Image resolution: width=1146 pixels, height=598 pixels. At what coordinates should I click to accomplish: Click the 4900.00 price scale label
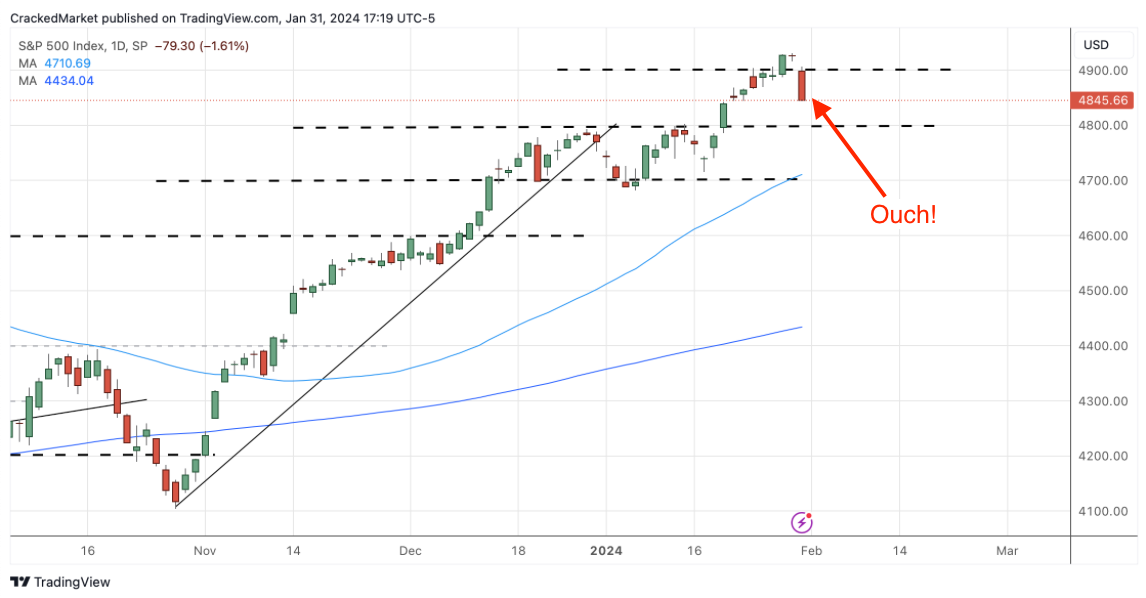pos(1102,71)
